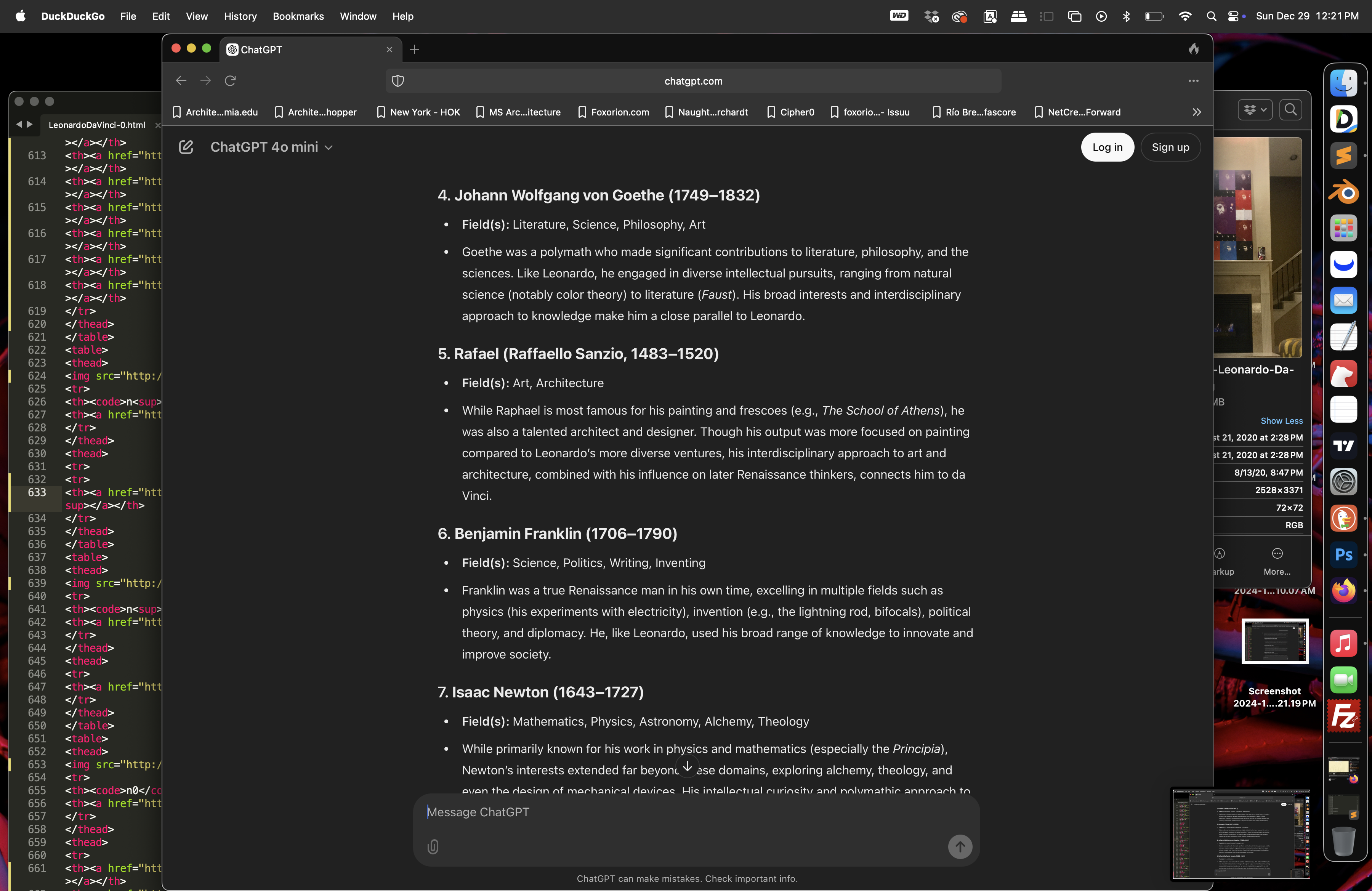Open Bear from the Dock
Viewport: 1372px width, 891px height.
[1344, 373]
